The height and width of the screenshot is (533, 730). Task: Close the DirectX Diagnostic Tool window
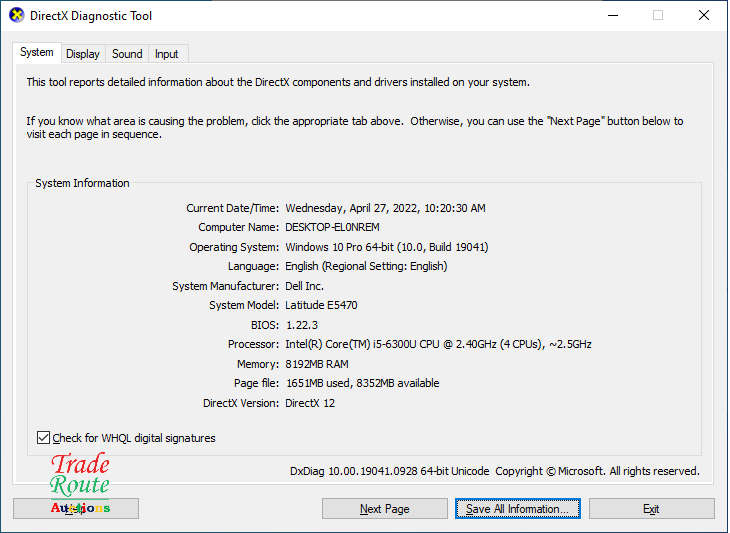(704, 15)
